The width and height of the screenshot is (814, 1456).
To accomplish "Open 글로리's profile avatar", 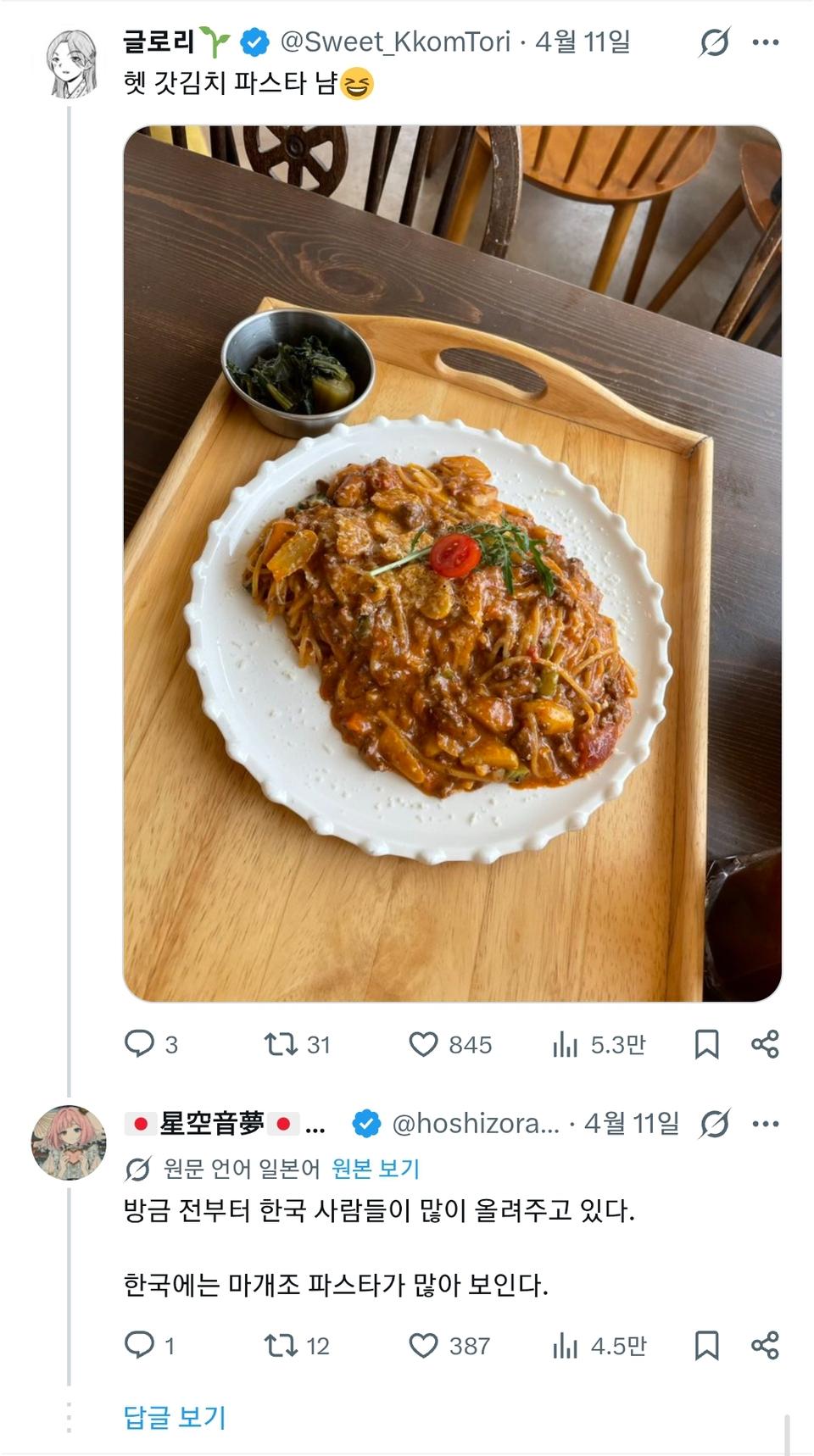I will coord(71,64).
